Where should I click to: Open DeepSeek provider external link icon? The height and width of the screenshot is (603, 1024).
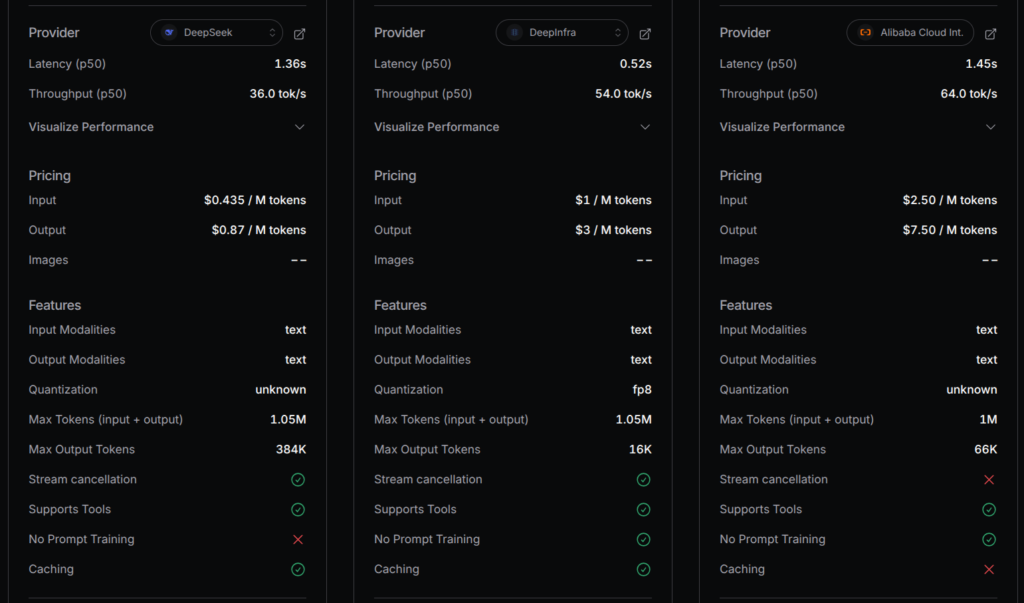(x=299, y=33)
